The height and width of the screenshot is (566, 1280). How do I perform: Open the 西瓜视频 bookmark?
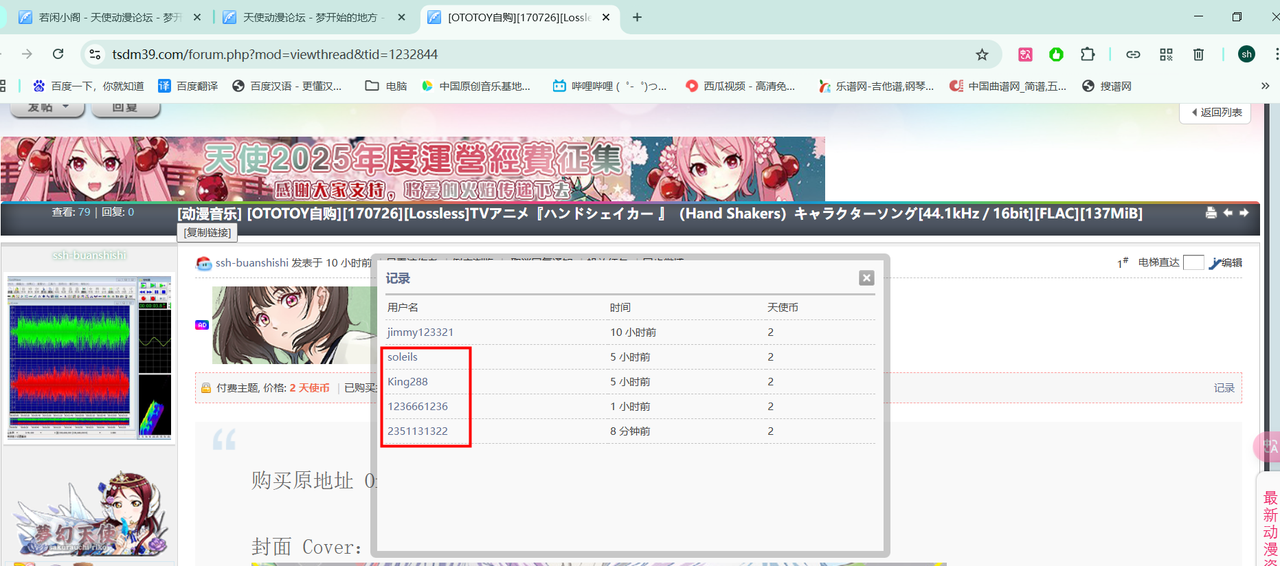click(741, 86)
